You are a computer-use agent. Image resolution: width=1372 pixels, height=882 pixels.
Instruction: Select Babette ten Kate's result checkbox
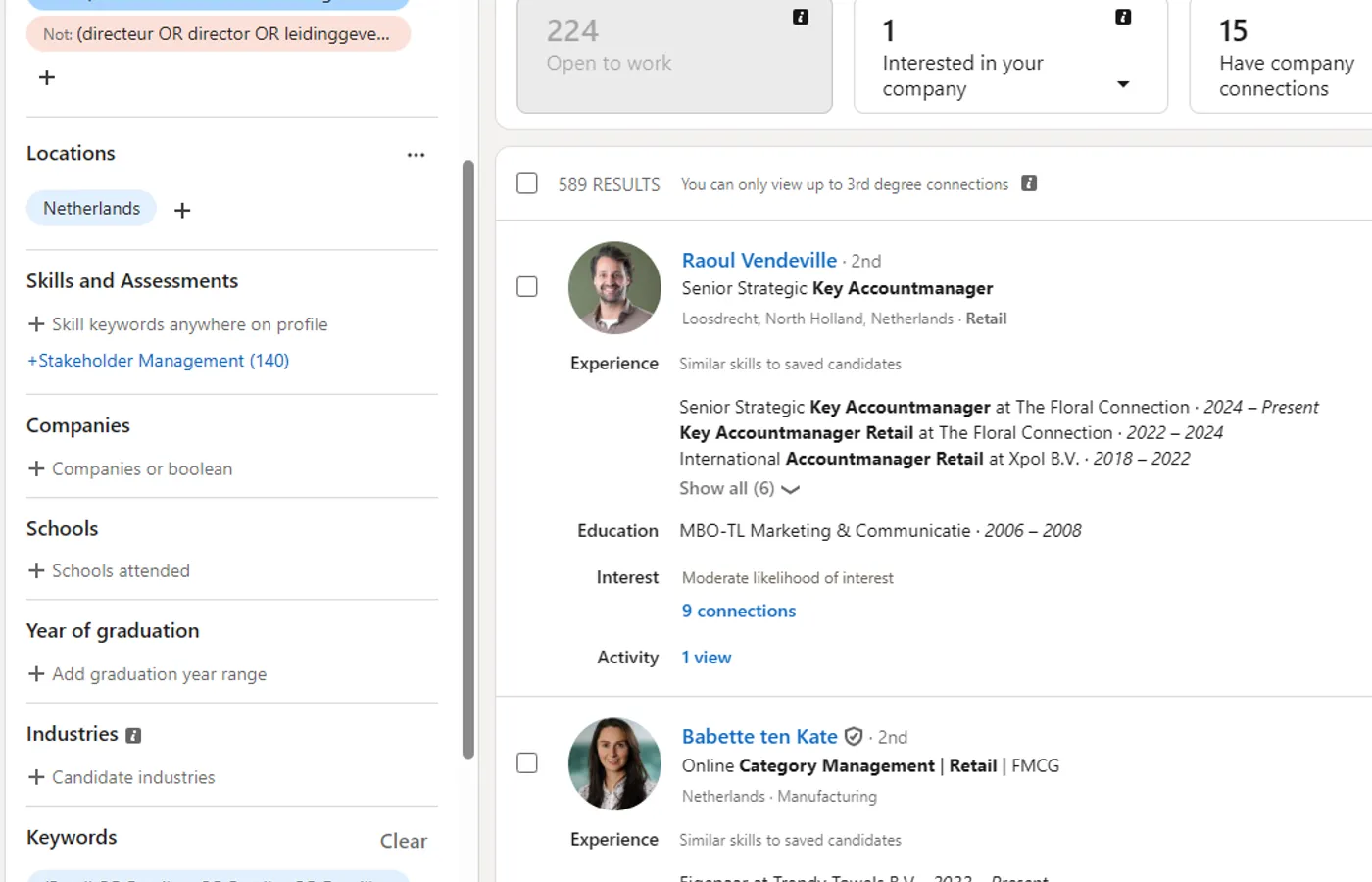(x=526, y=762)
